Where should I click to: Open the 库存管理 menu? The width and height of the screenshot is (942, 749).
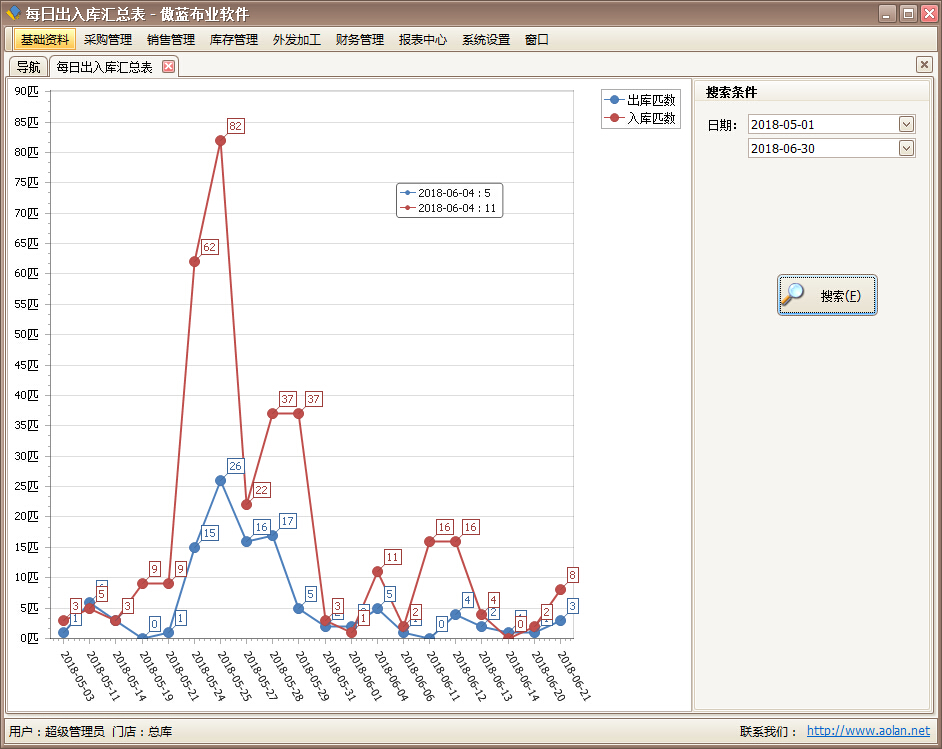(x=234, y=40)
